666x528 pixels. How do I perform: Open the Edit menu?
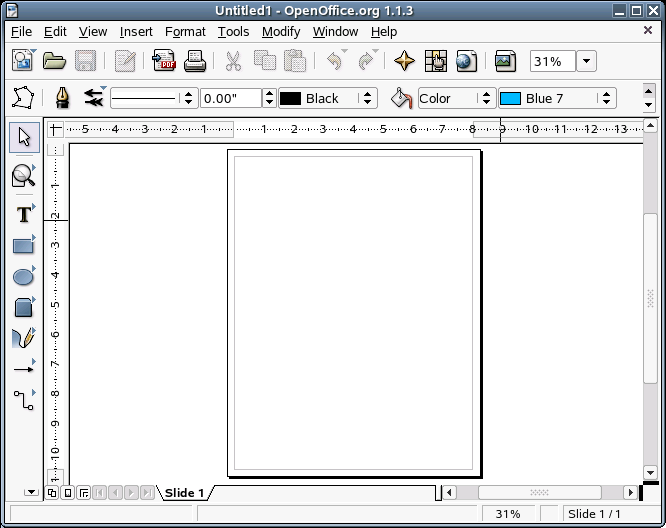click(x=55, y=31)
